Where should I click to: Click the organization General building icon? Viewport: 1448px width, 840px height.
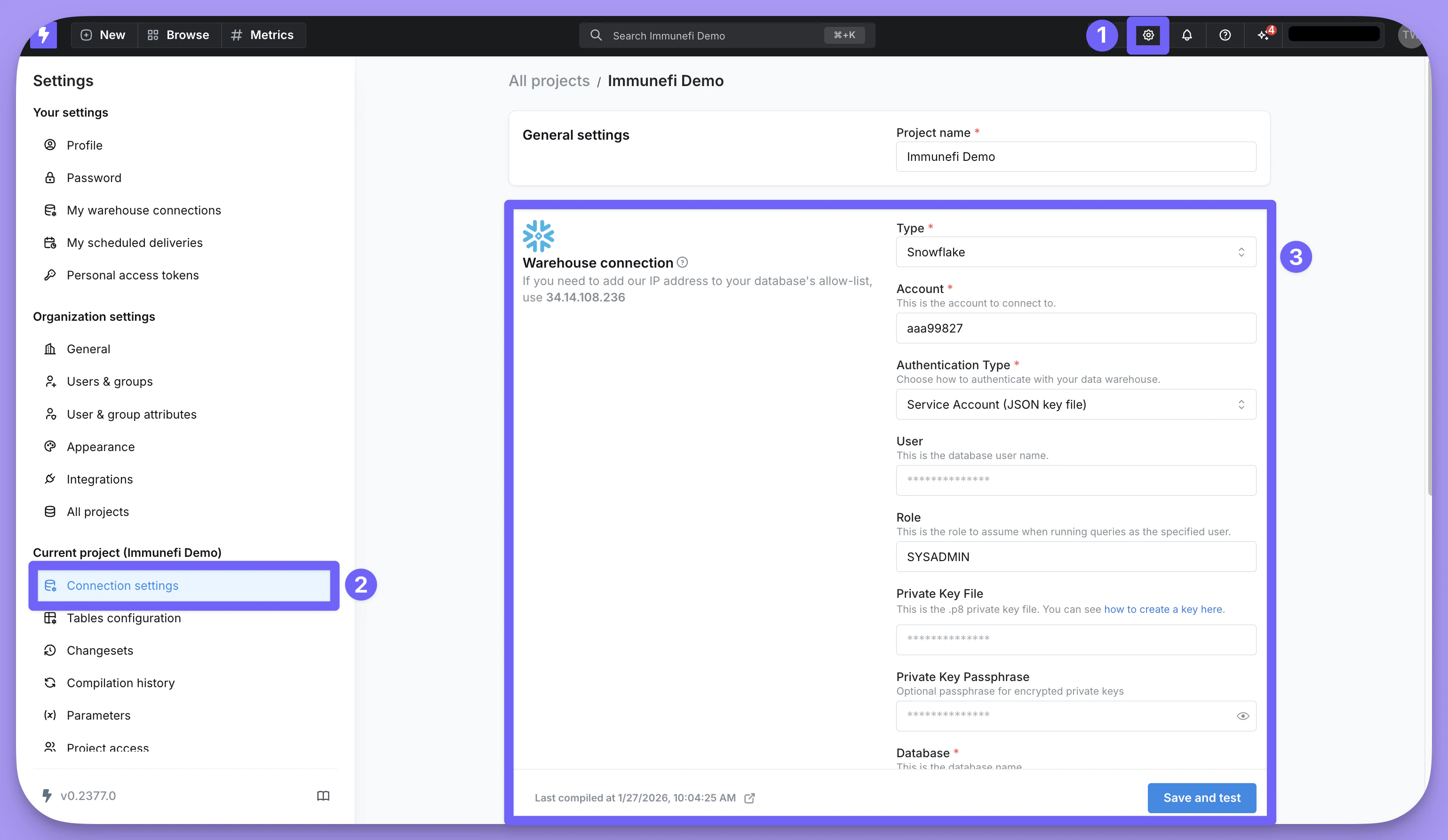[50, 349]
